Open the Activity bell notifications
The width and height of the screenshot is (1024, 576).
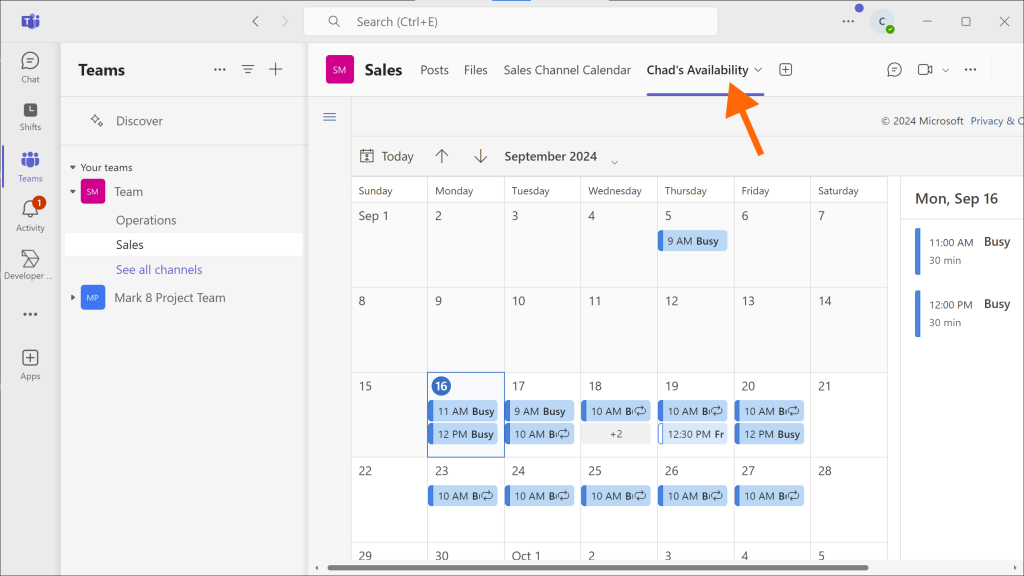click(30, 216)
